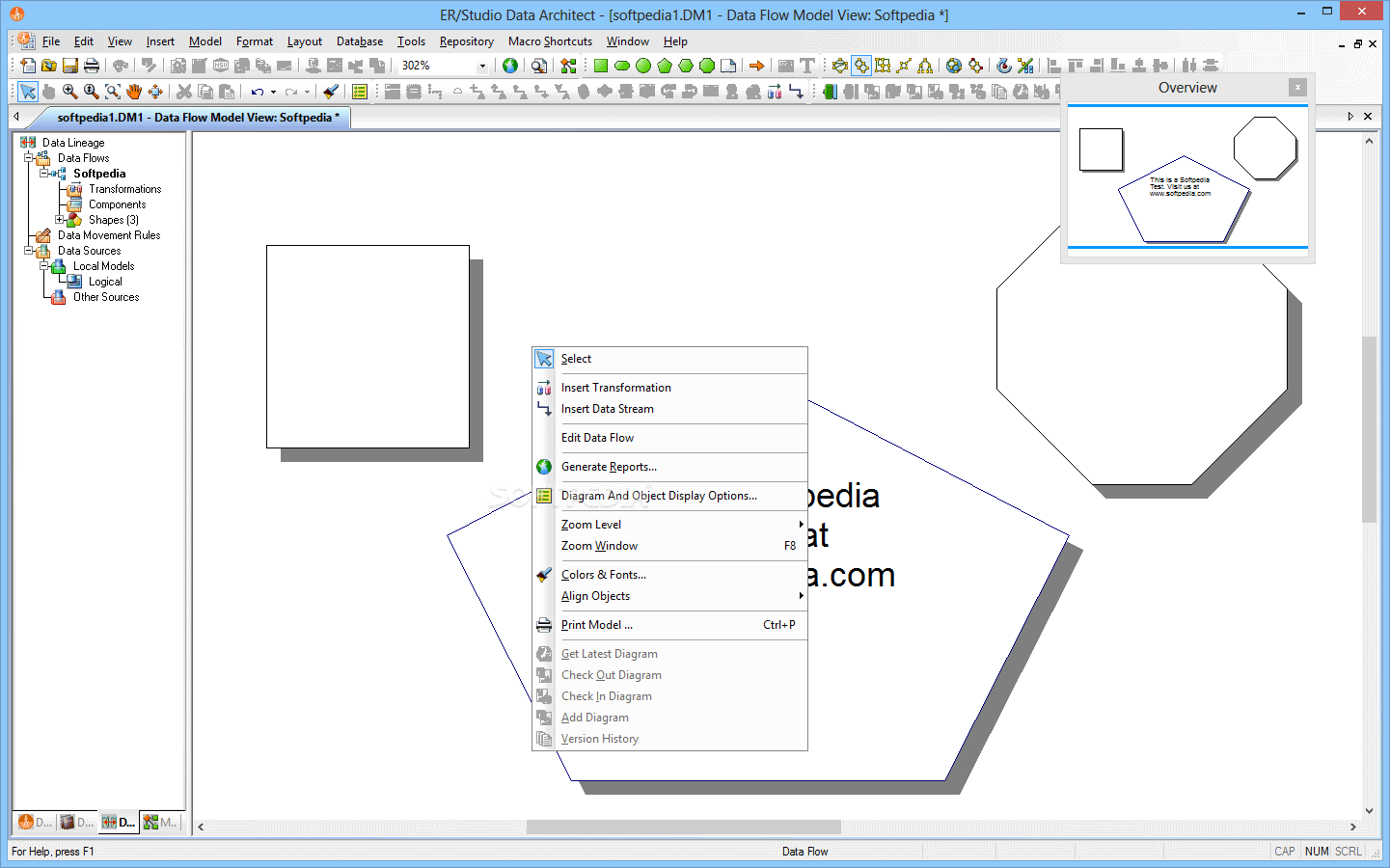Select the Transformations tree item
Image resolution: width=1390 pixels, height=868 pixels.
[125, 189]
